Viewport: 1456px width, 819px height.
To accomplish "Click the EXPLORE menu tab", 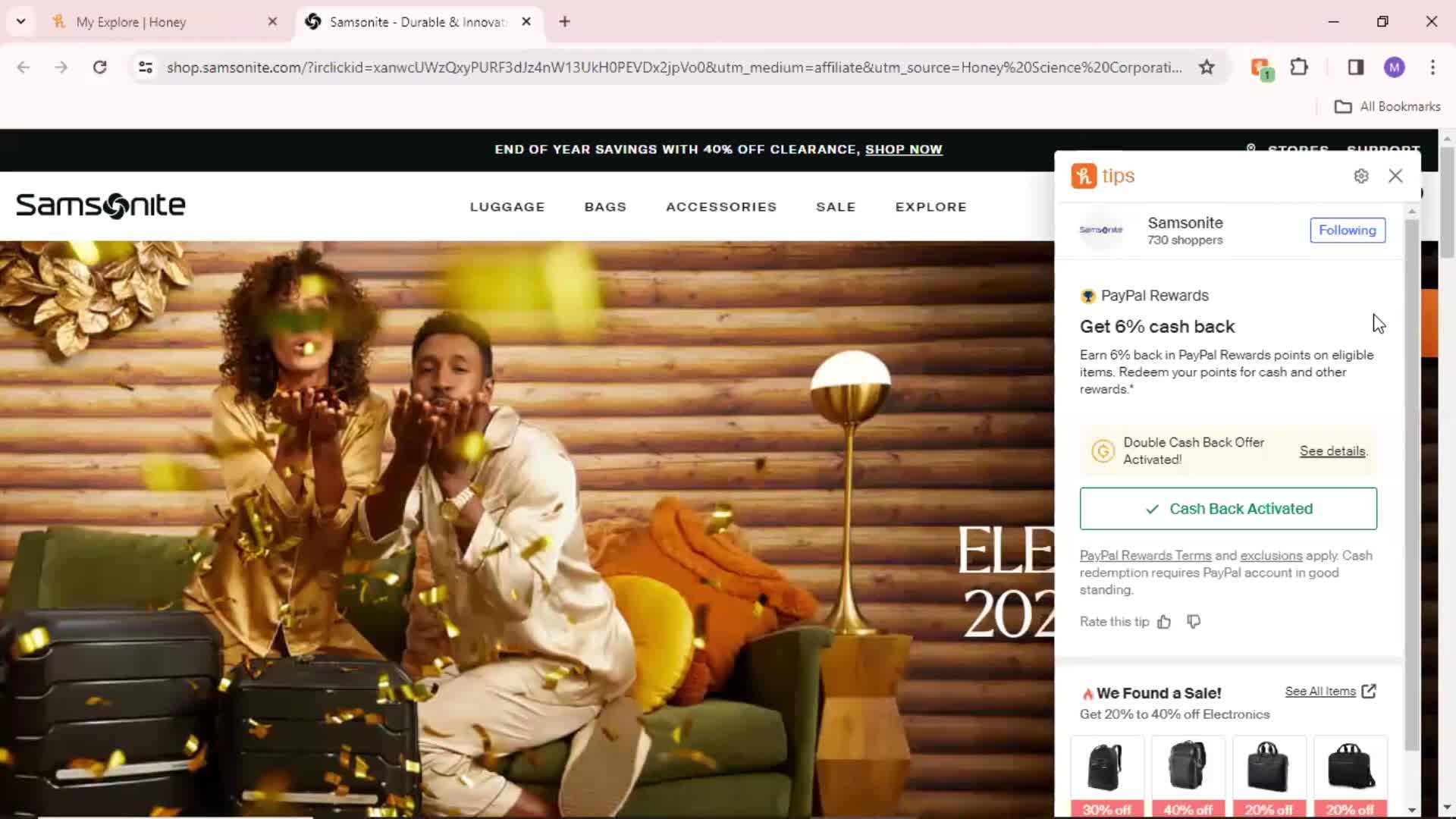I will click(x=931, y=207).
